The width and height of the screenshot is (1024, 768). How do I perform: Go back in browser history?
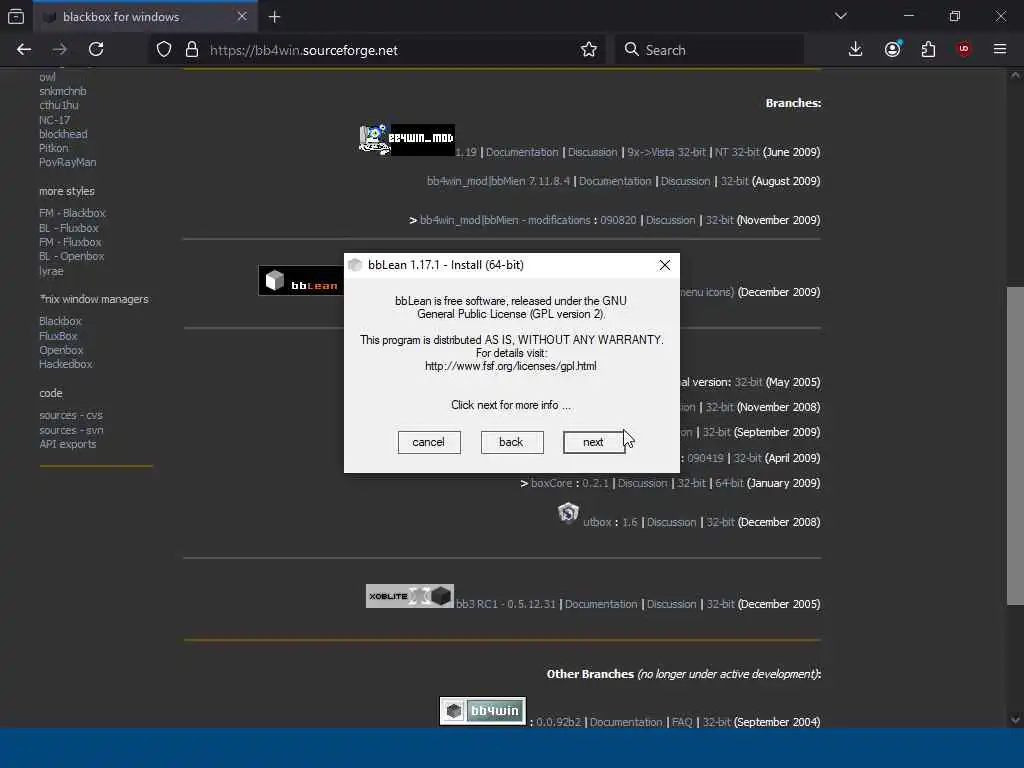[24, 50]
